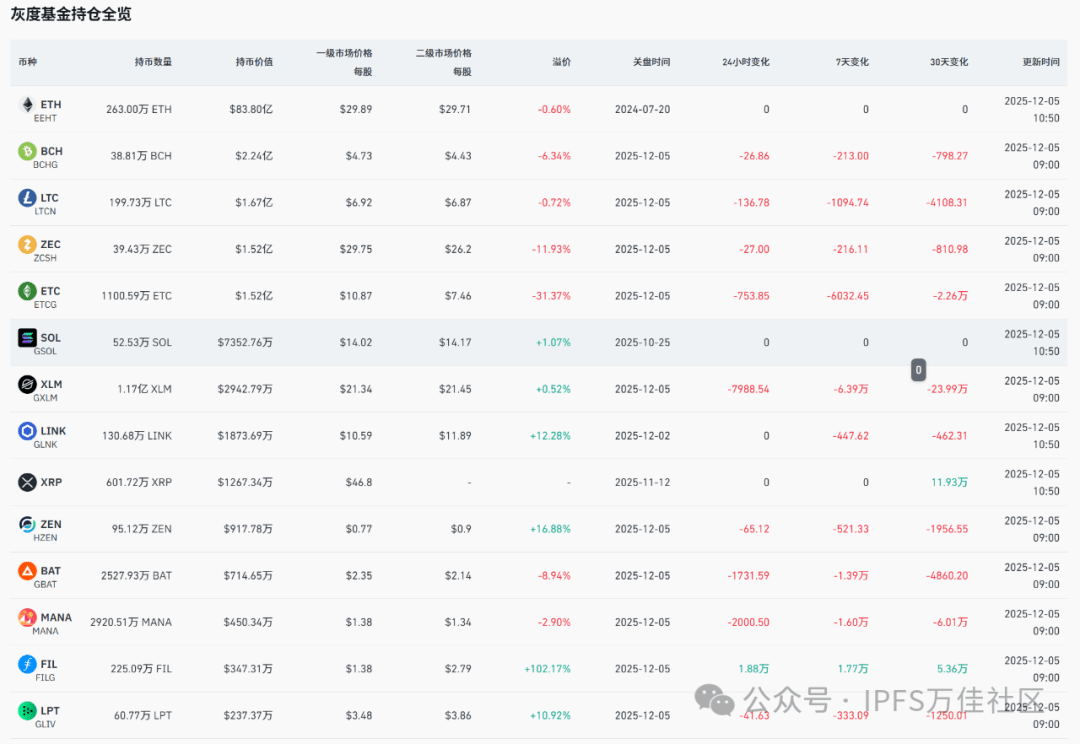1080x744 pixels.
Task: Click the LTC coin icon
Action: tap(28, 198)
